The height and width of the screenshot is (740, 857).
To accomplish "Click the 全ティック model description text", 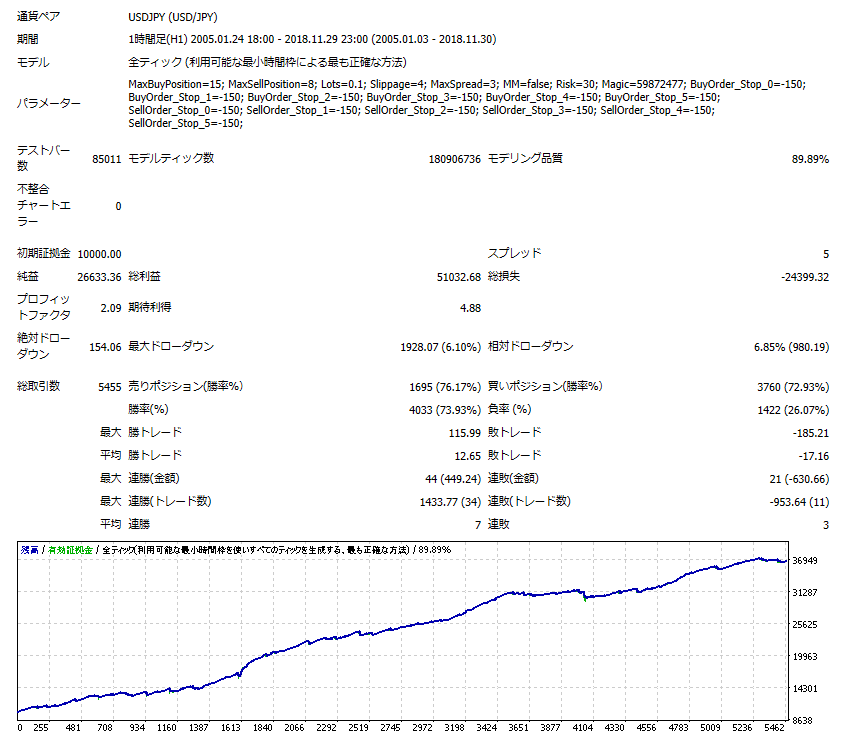I will [x=267, y=62].
